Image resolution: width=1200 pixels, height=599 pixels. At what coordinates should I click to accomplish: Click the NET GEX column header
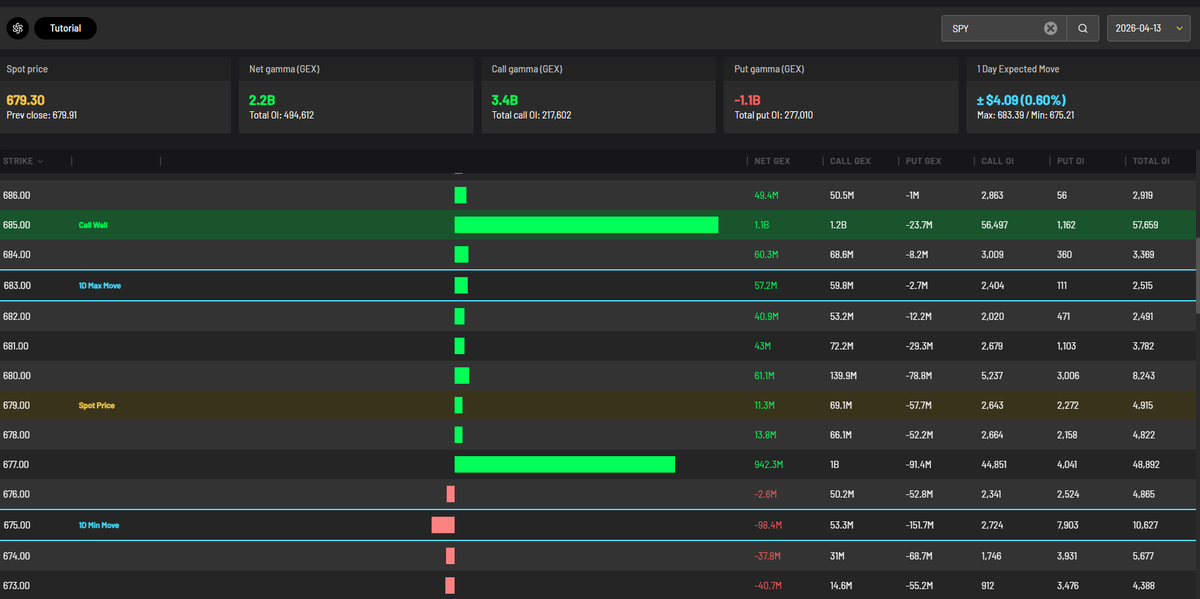point(772,161)
